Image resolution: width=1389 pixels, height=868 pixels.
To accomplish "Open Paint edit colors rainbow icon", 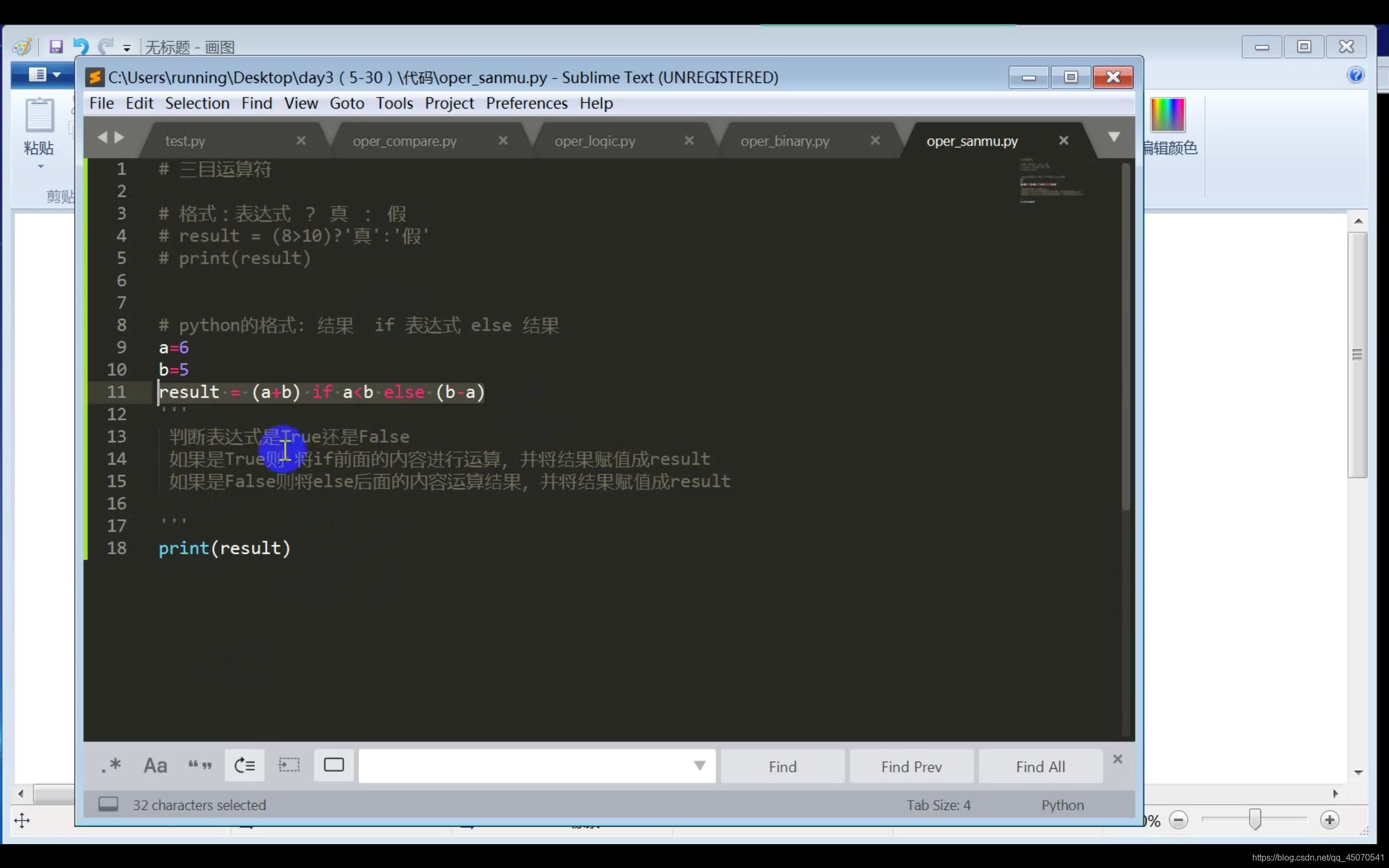I will pos(1168,115).
